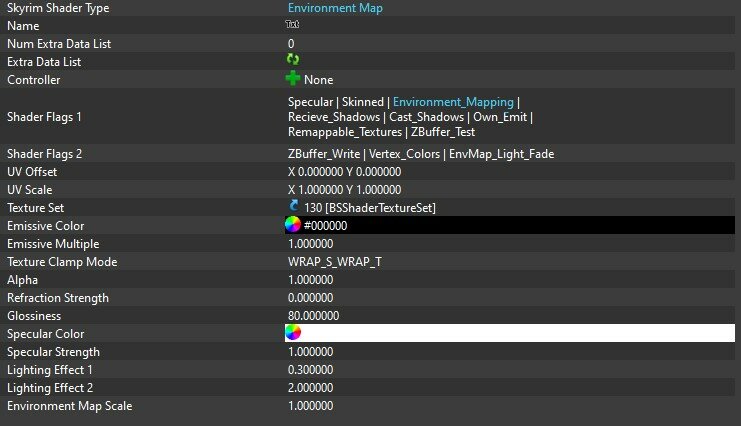The image size is (741, 426).
Task: Click the Environment_Mapping flag in Shader Flags 1
Action: tap(453, 102)
